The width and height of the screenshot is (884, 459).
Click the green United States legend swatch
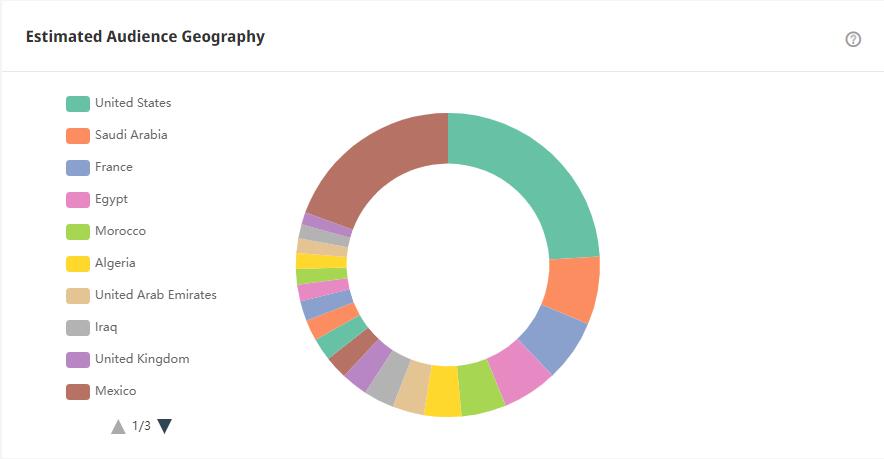pyautogui.click(x=78, y=104)
